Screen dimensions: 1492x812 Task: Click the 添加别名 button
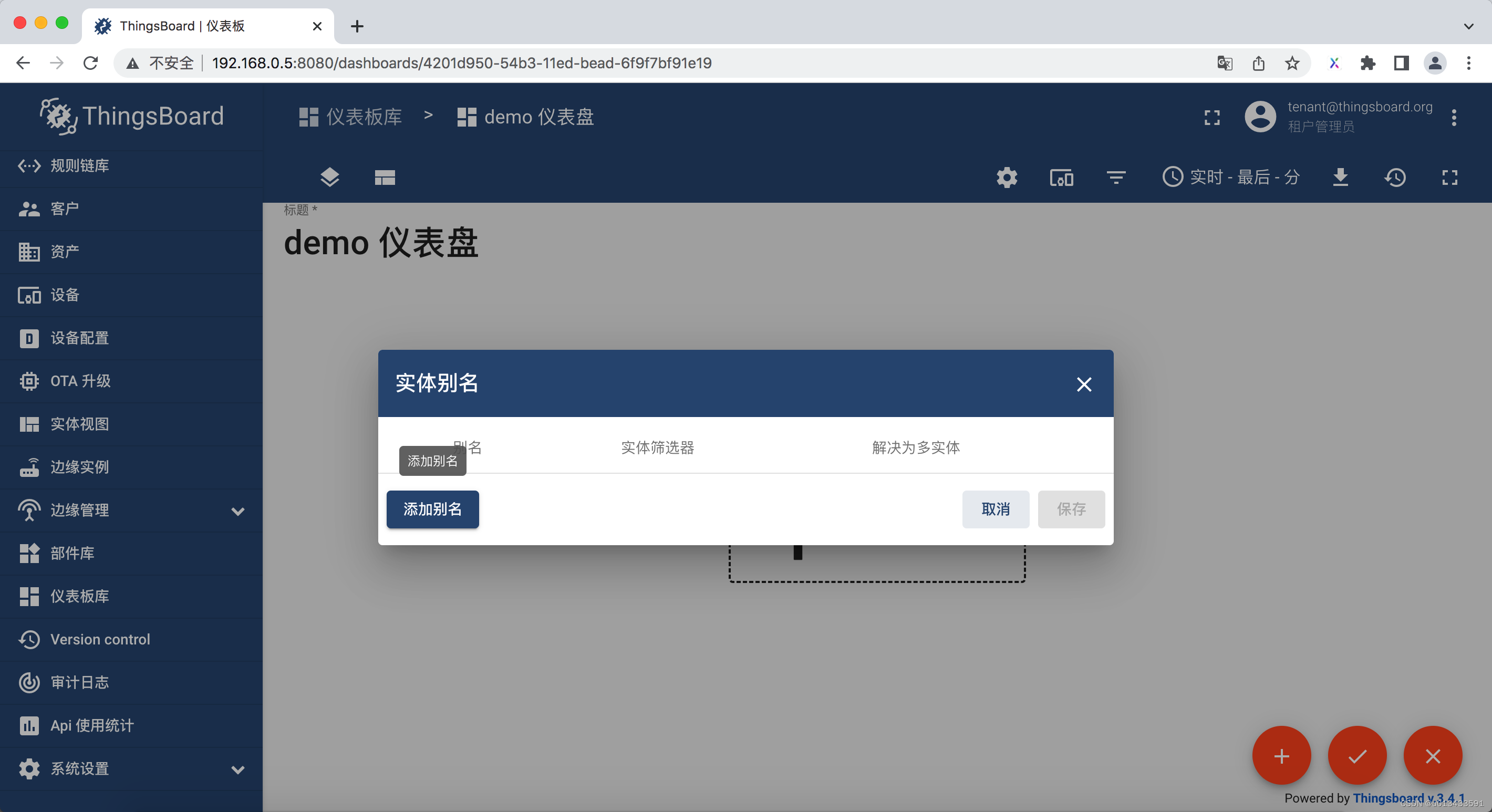pyautogui.click(x=433, y=509)
